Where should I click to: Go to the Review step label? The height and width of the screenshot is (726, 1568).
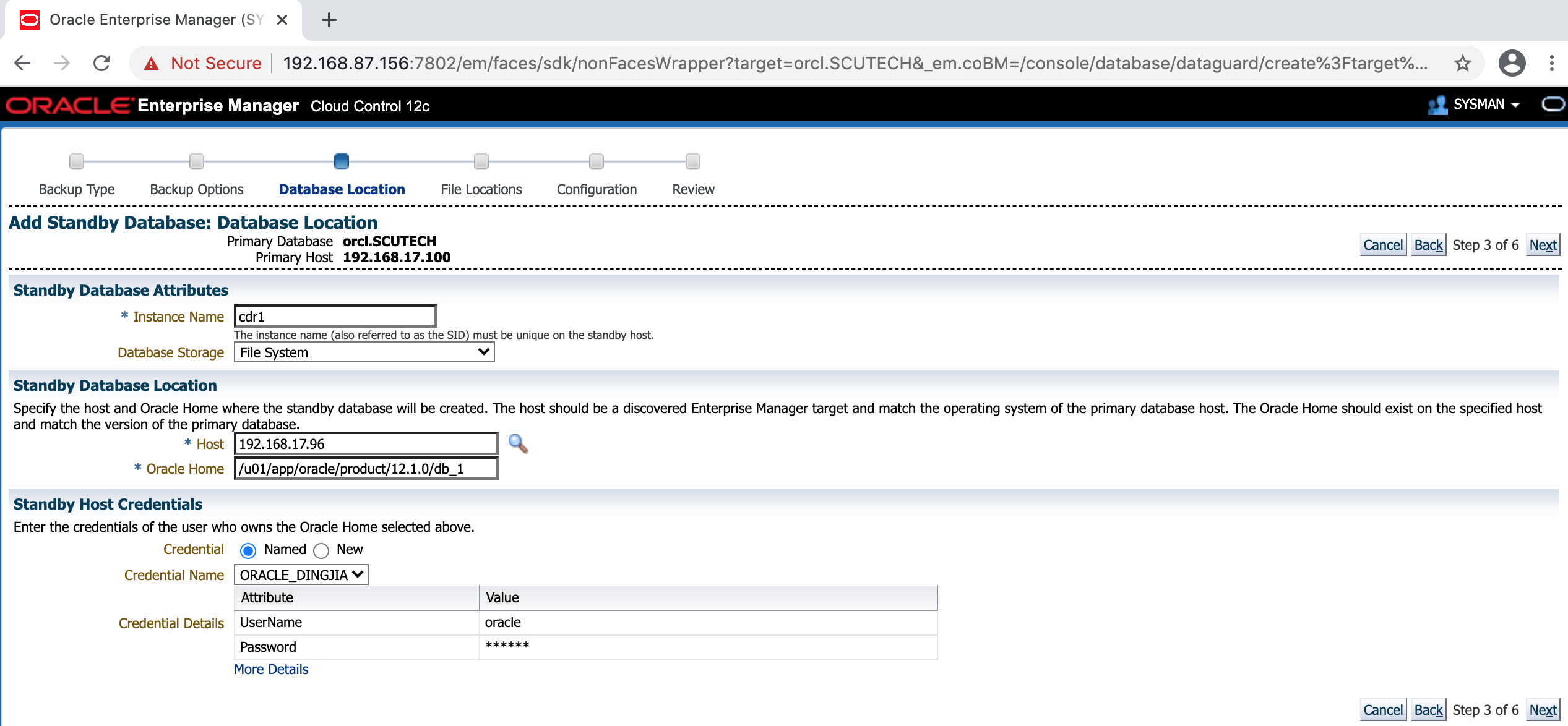[693, 189]
